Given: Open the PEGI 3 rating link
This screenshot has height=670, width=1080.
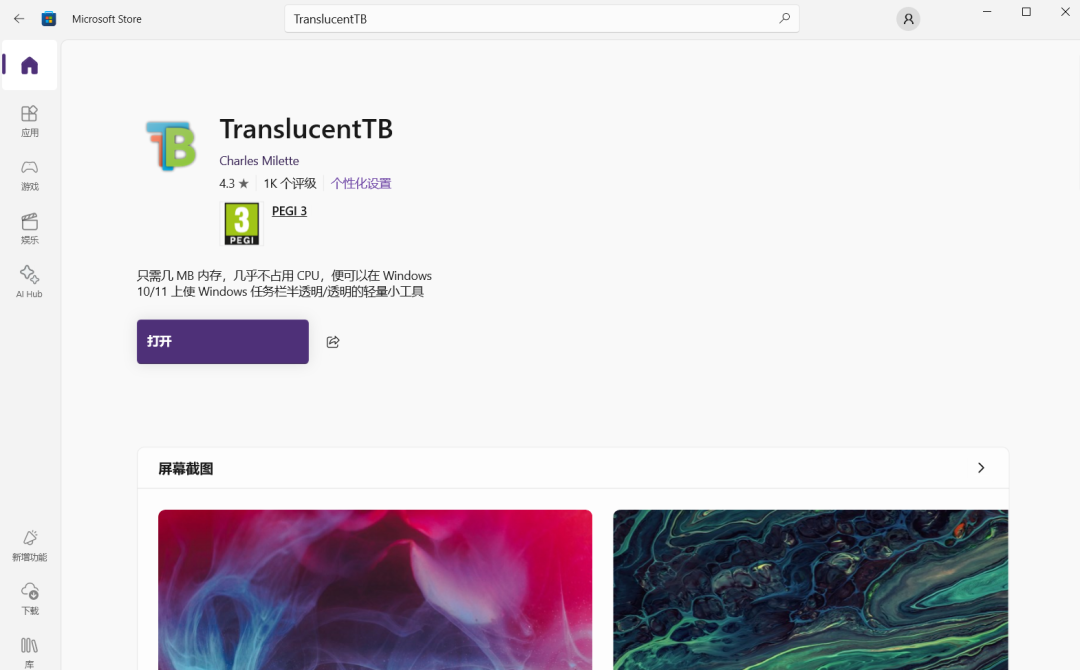Looking at the screenshot, I should (x=289, y=211).
